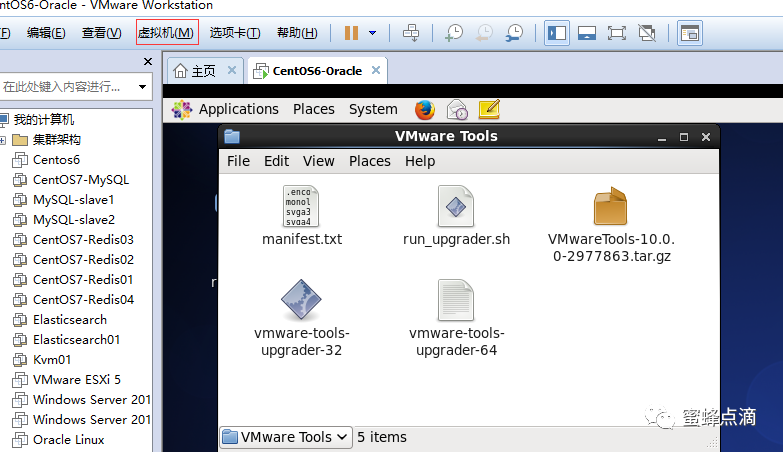Expand the 集群架构 folder in the library
The height and width of the screenshot is (452, 783).
[3, 140]
